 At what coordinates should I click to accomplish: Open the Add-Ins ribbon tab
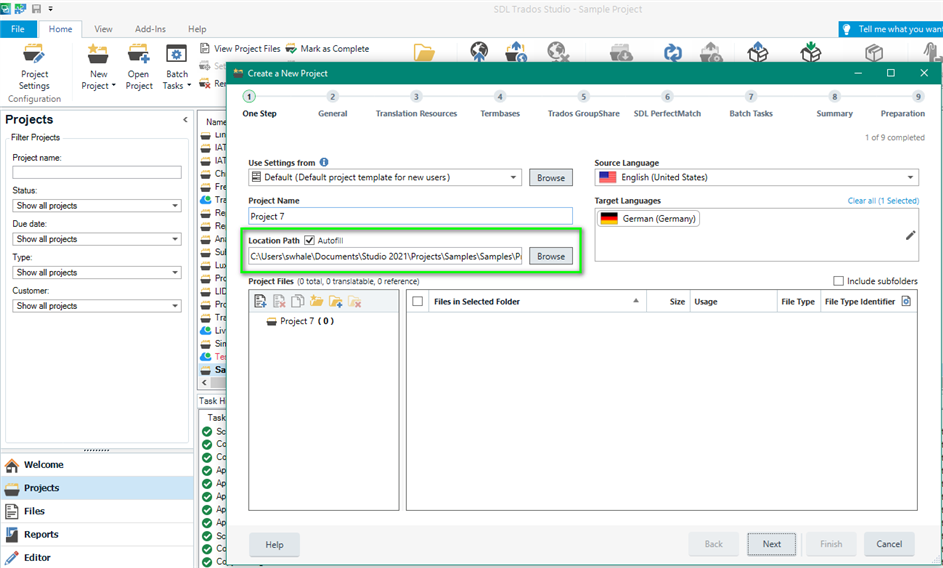(x=151, y=29)
